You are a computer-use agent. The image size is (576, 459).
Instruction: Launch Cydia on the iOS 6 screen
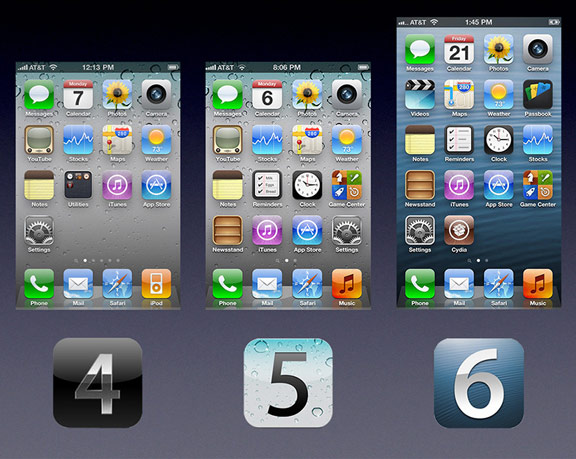click(x=459, y=230)
